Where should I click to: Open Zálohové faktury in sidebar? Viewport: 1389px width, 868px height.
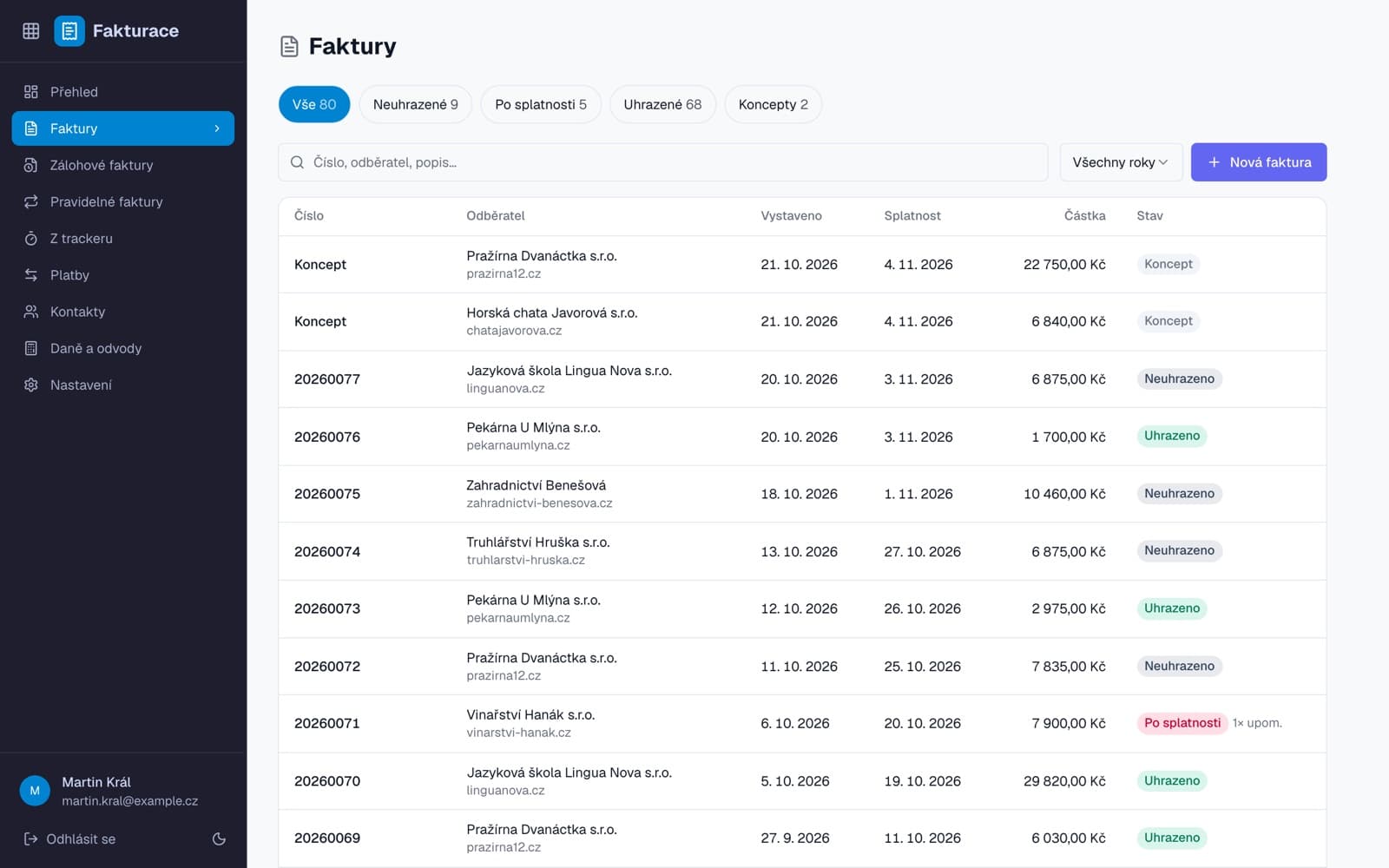click(123, 165)
